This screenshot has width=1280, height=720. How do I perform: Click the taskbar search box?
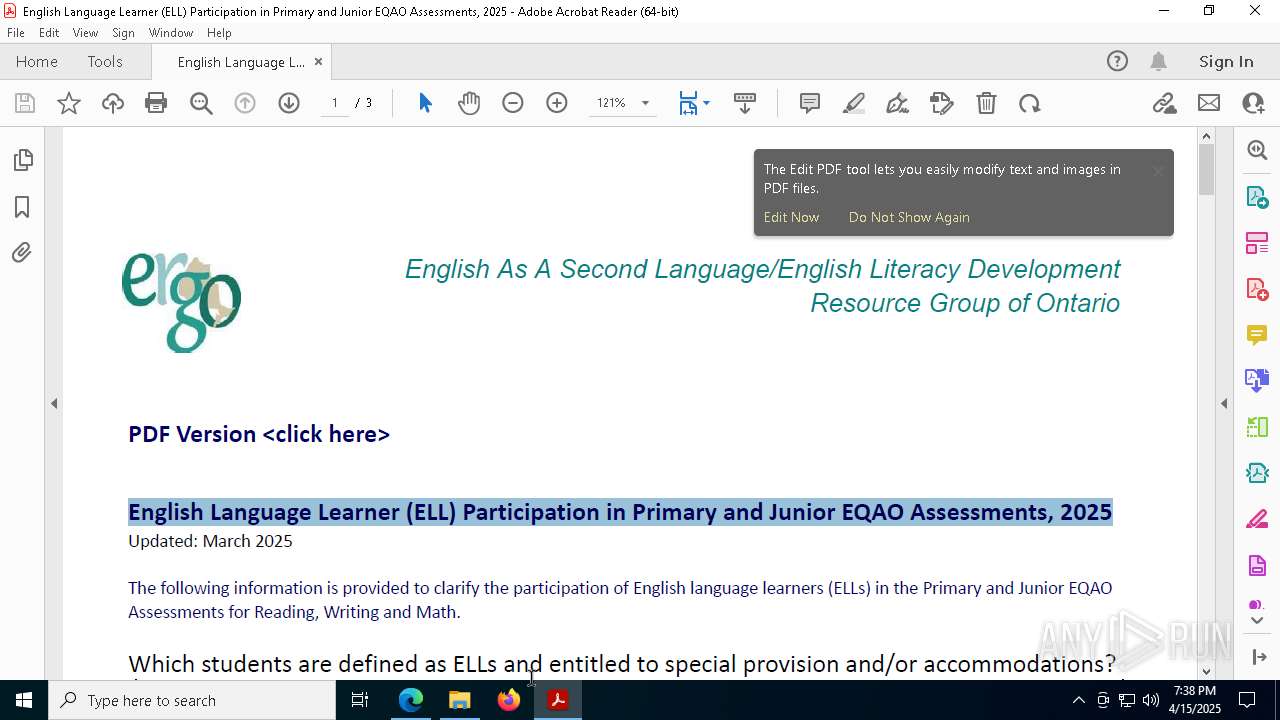[x=192, y=700]
